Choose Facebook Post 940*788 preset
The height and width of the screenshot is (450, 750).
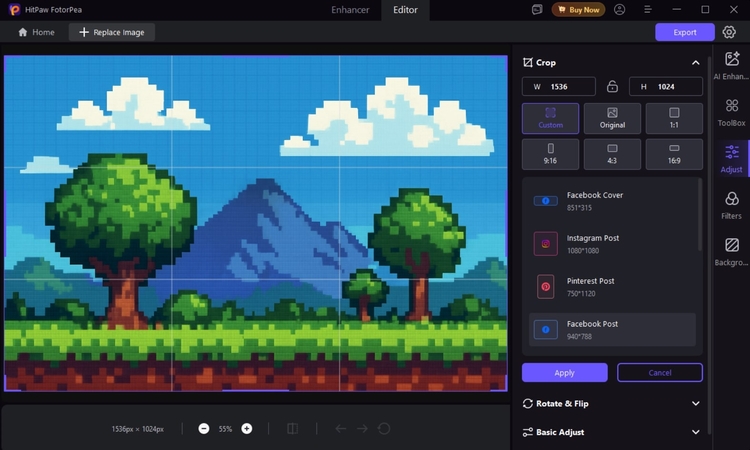pos(612,329)
